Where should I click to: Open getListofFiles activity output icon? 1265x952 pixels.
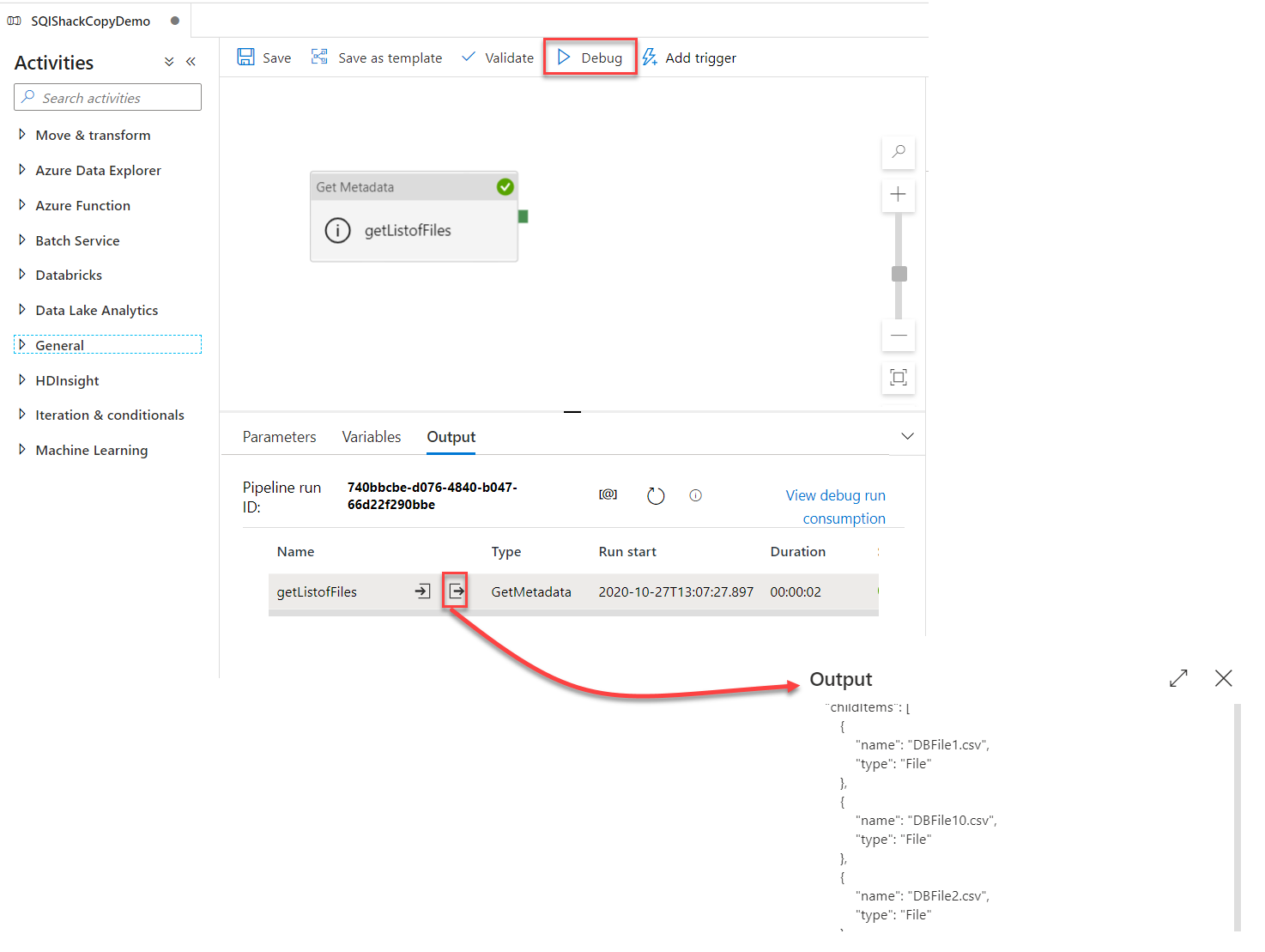[456, 591]
